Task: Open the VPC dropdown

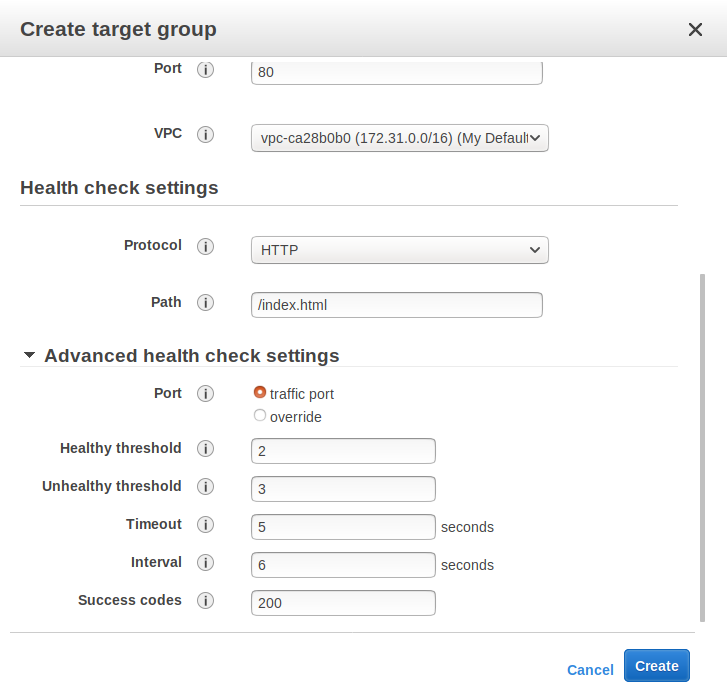Action: tap(400, 138)
